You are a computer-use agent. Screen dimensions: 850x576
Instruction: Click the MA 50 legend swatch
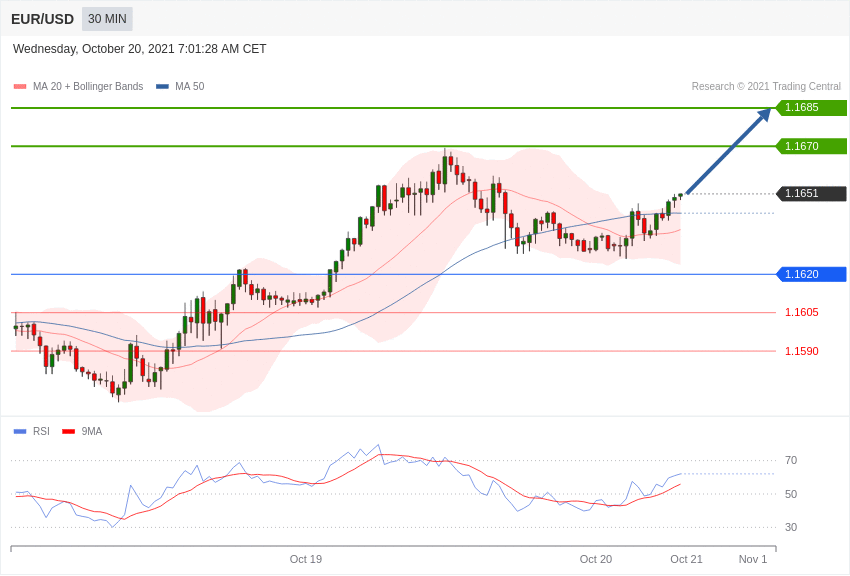point(162,86)
